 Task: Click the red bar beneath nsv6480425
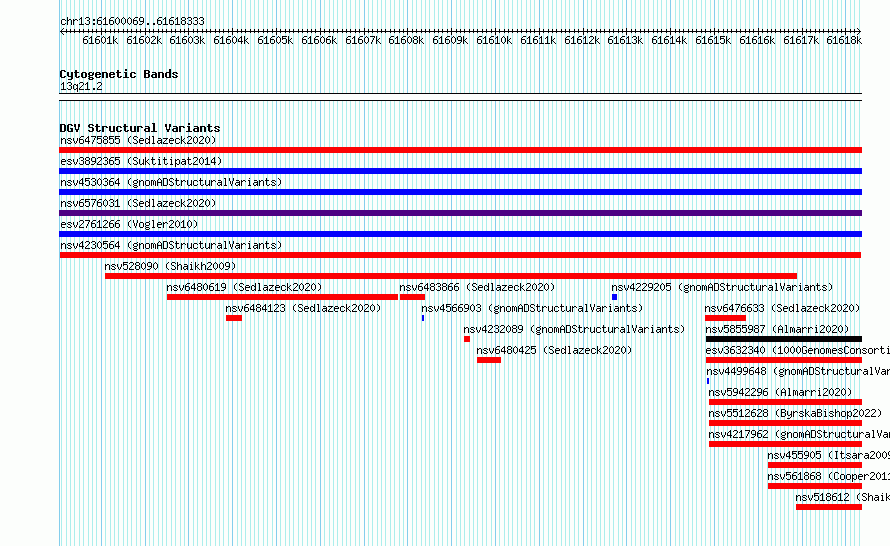click(489, 360)
